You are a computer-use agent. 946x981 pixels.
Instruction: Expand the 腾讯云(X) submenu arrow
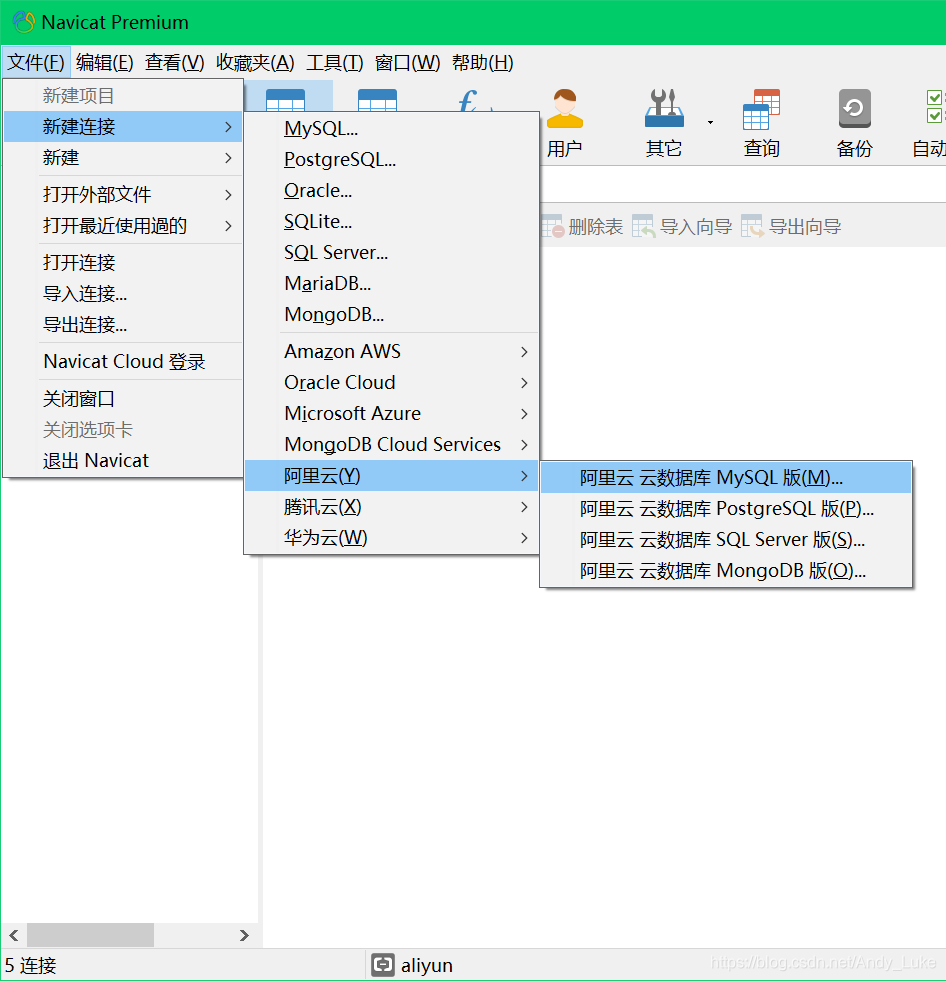524,507
